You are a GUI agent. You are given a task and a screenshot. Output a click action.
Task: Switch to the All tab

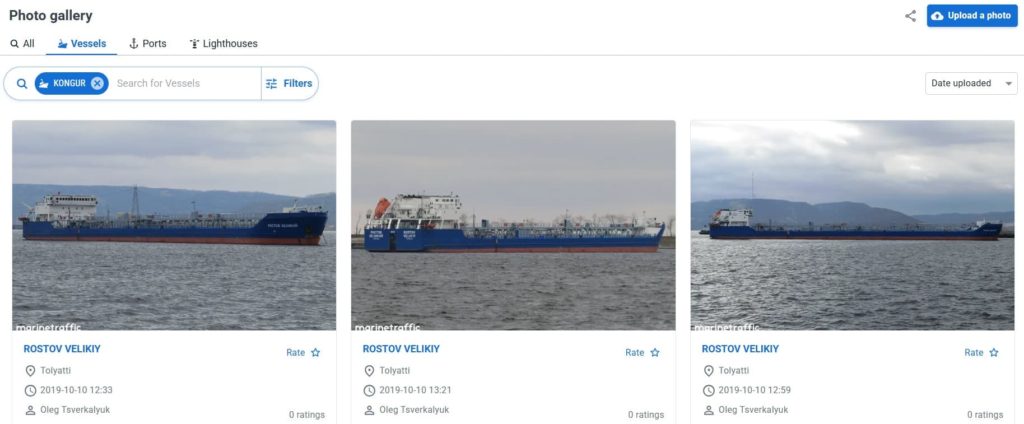point(22,44)
